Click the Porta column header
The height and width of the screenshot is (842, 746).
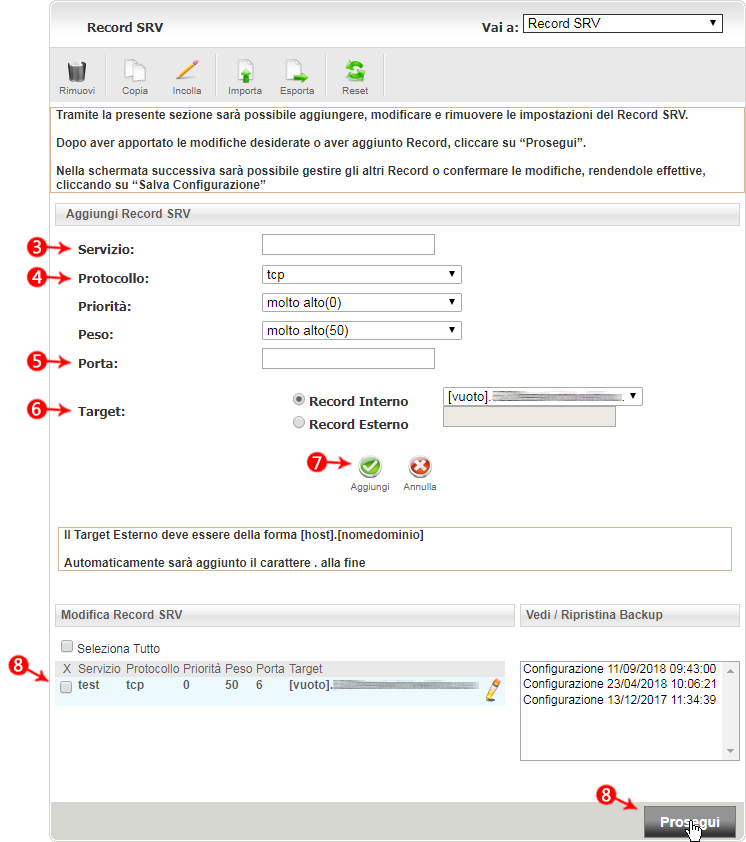click(270, 669)
